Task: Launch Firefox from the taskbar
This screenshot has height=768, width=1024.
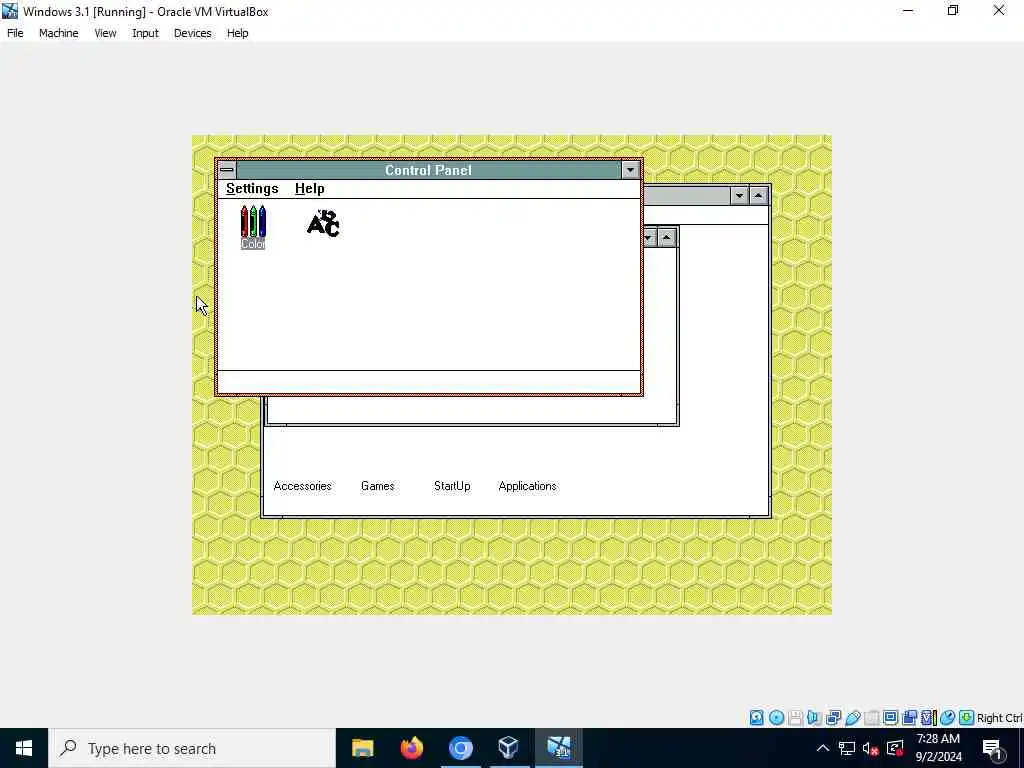Action: click(x=411, y=748)
